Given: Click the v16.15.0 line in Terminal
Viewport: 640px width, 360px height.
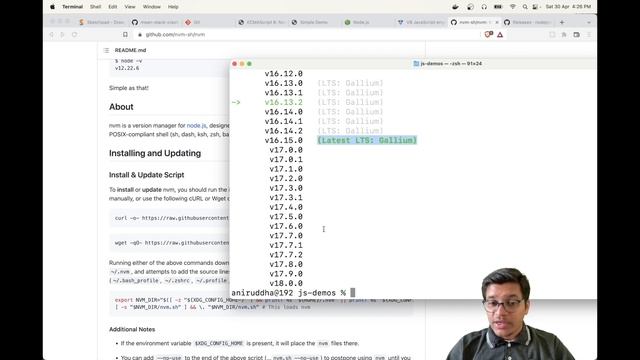Looking at the screenshot, I should tap(283, 140).
